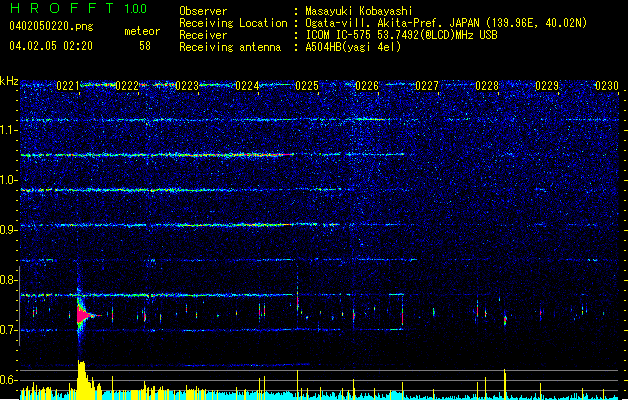
Task: Click the 'Receiving antenna' field label
Action: coord(230,47)
